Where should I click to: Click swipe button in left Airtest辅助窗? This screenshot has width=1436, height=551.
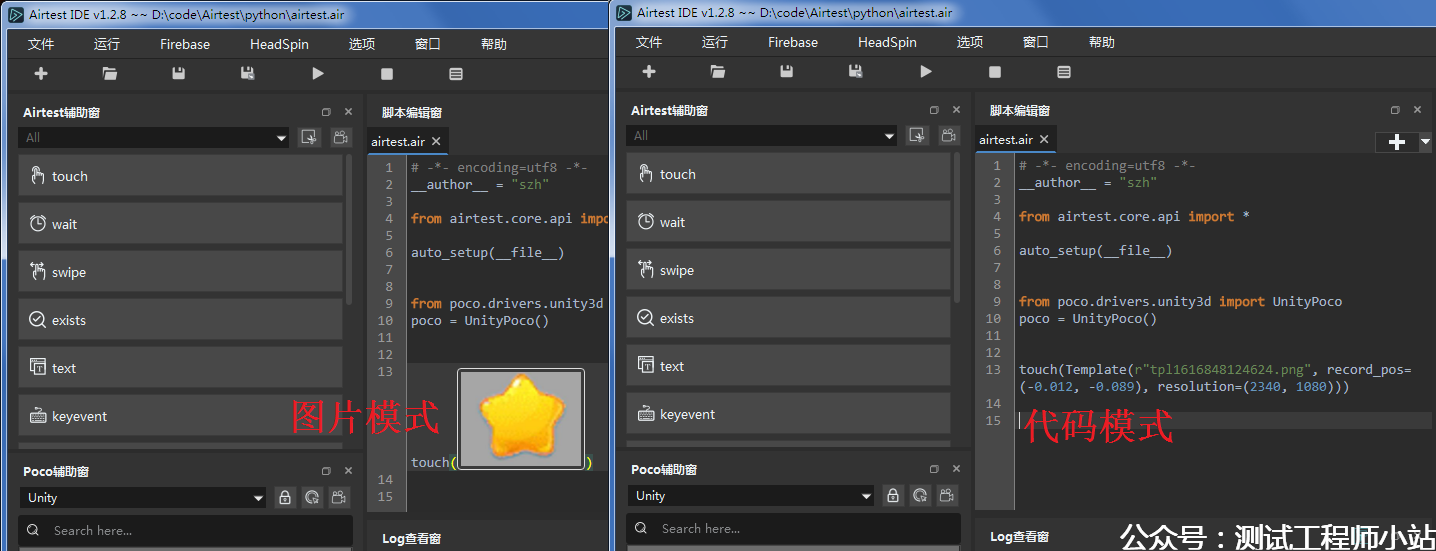(181, 272)
